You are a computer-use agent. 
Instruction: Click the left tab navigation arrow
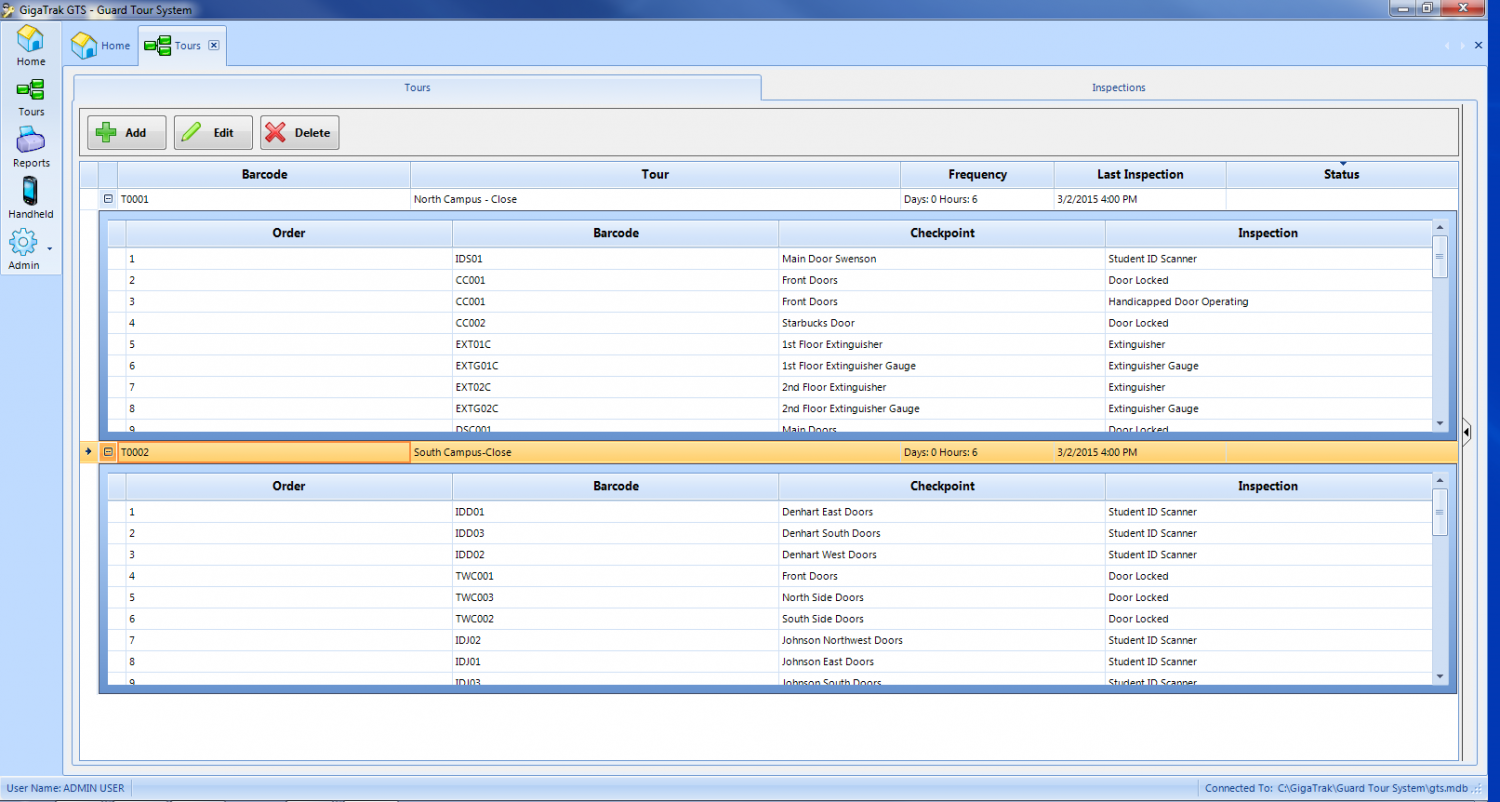tap(1447, 45)
